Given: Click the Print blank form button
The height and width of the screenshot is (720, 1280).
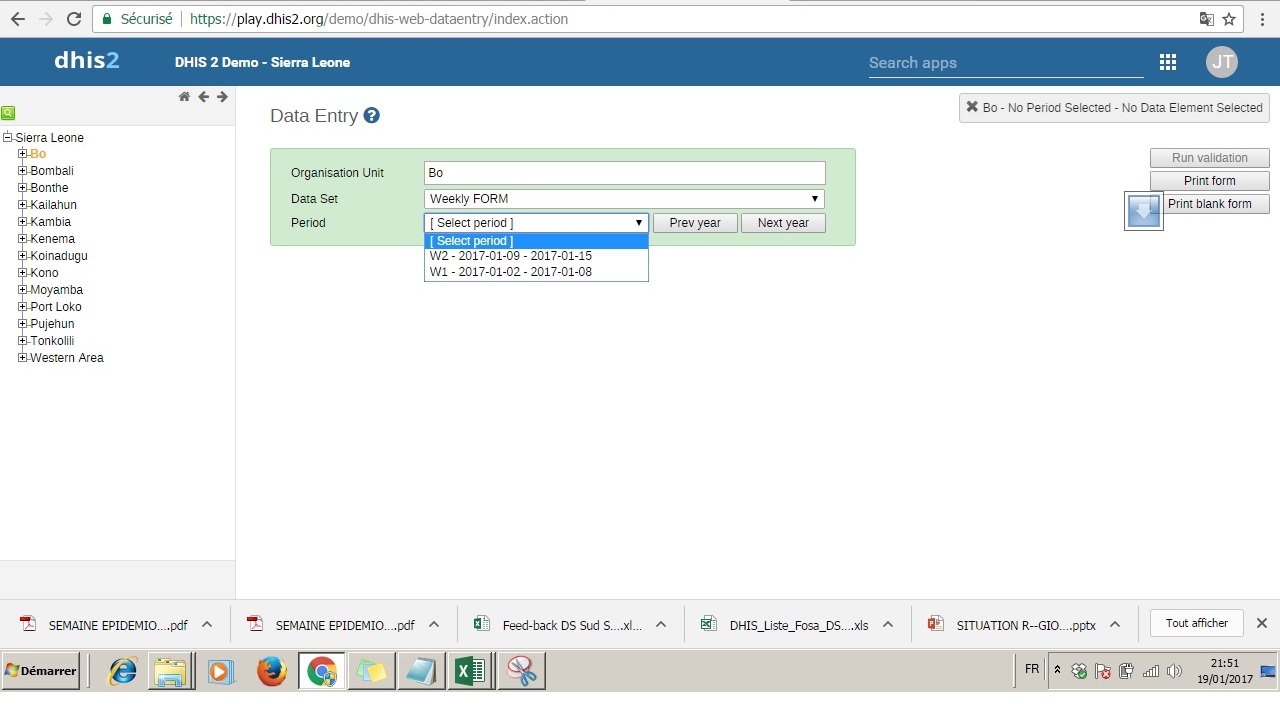Looking at the screenshot, I should coord(1209,204).
